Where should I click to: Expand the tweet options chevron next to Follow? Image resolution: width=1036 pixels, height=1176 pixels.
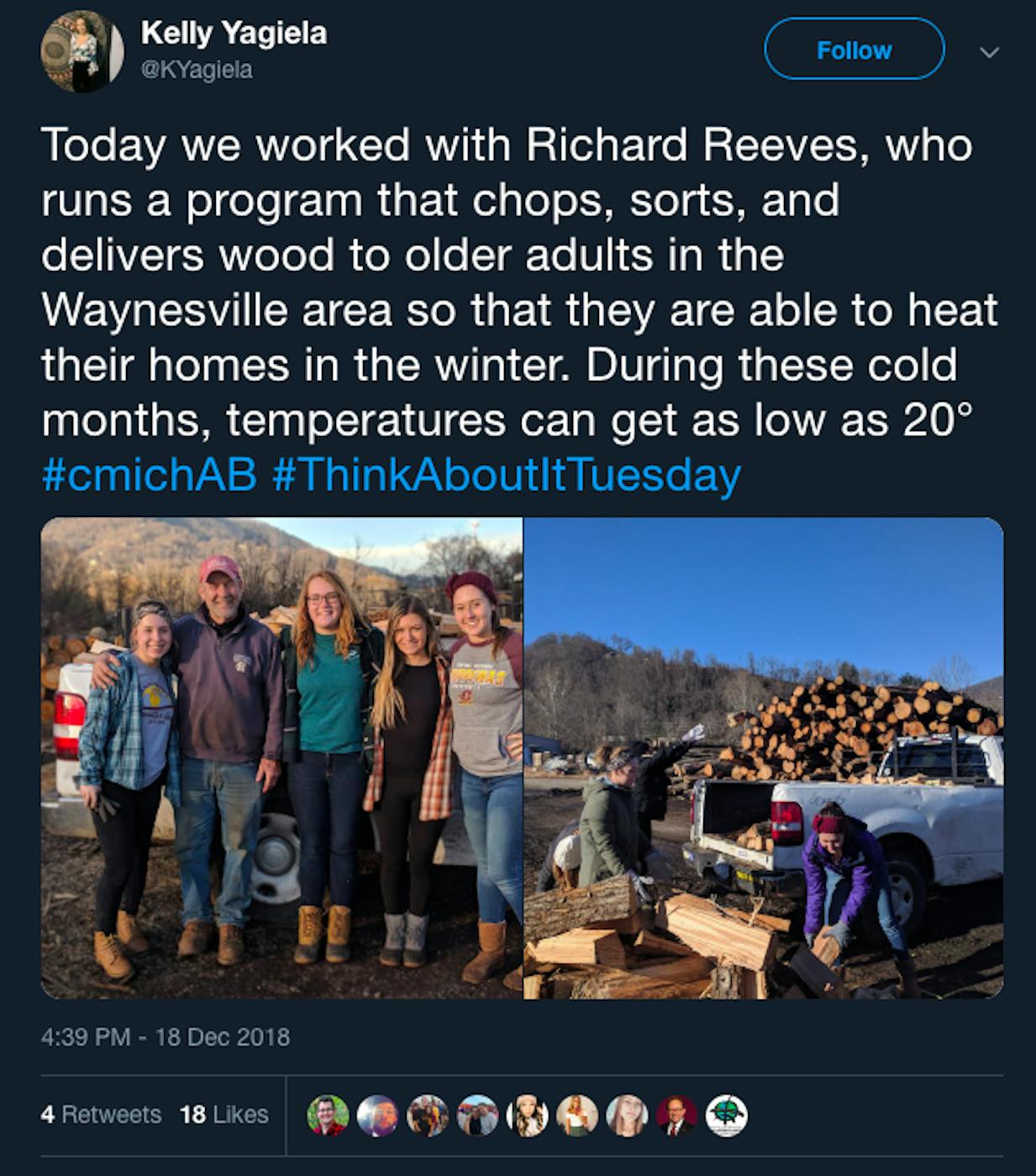coord(990,52)
